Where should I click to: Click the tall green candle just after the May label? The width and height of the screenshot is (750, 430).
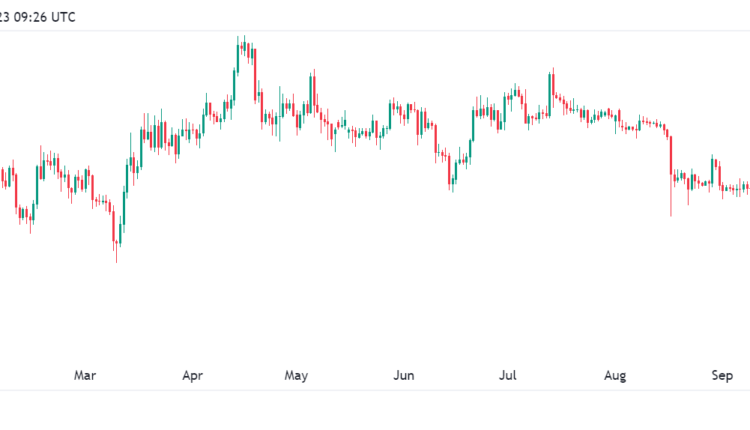click(x=312, y=92)
